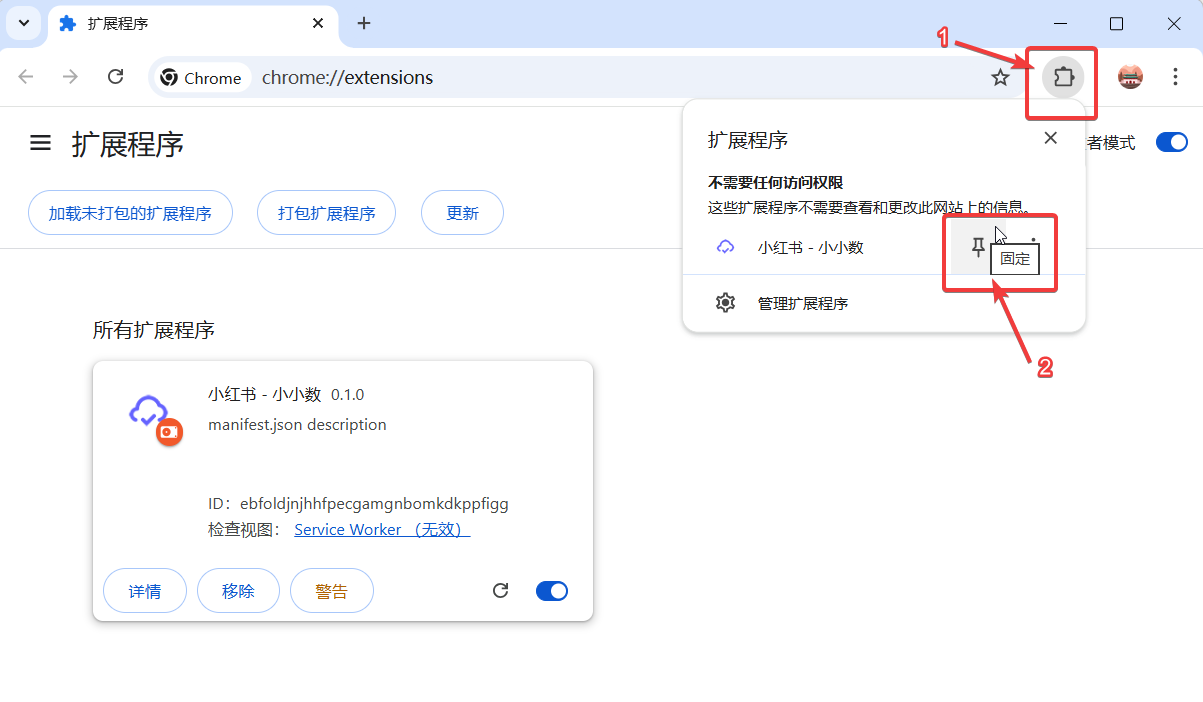
Task: Click the 管理扩展程序 gear icon
Action: [x=725, y=303]
